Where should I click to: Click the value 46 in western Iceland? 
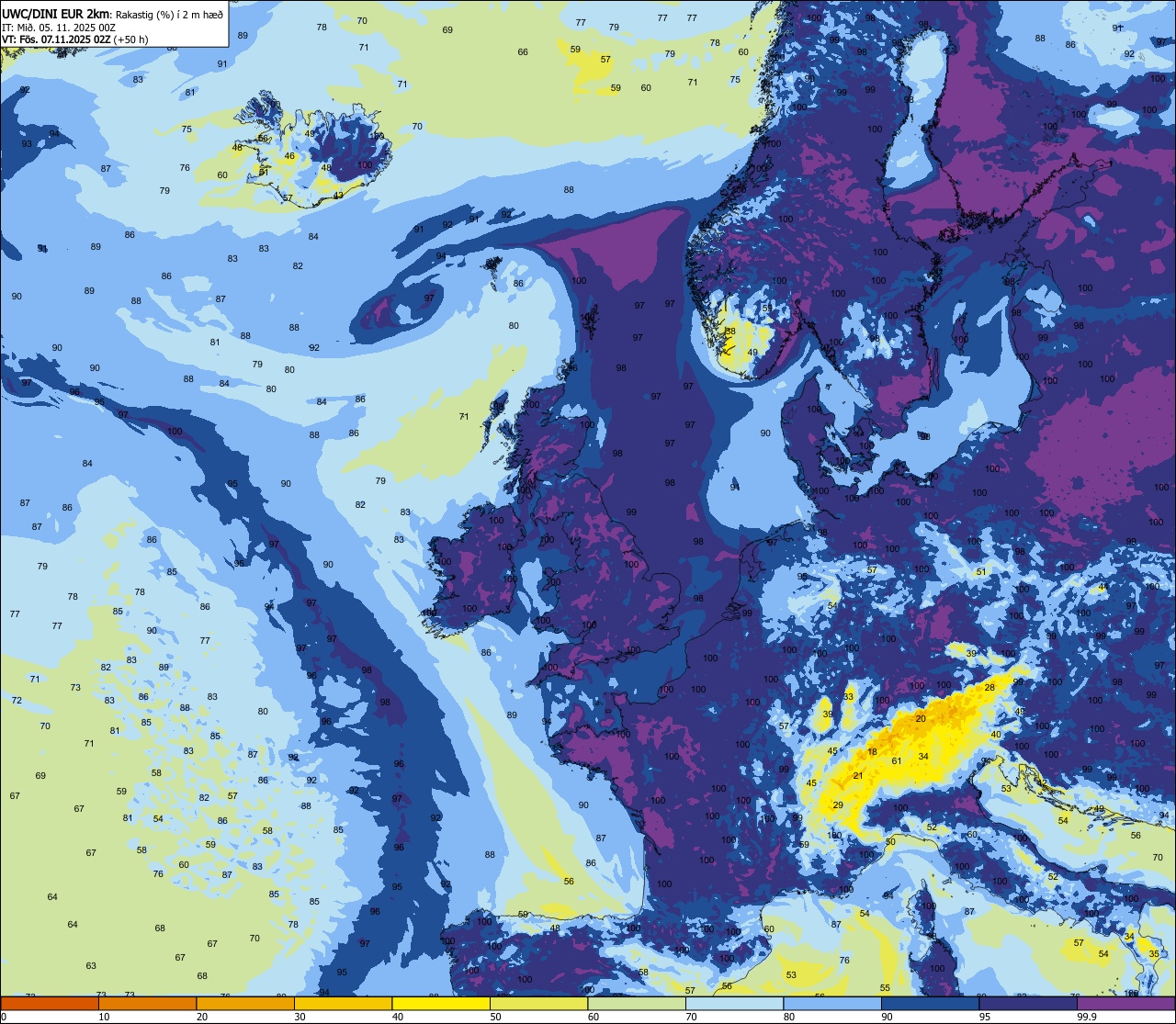289,156
